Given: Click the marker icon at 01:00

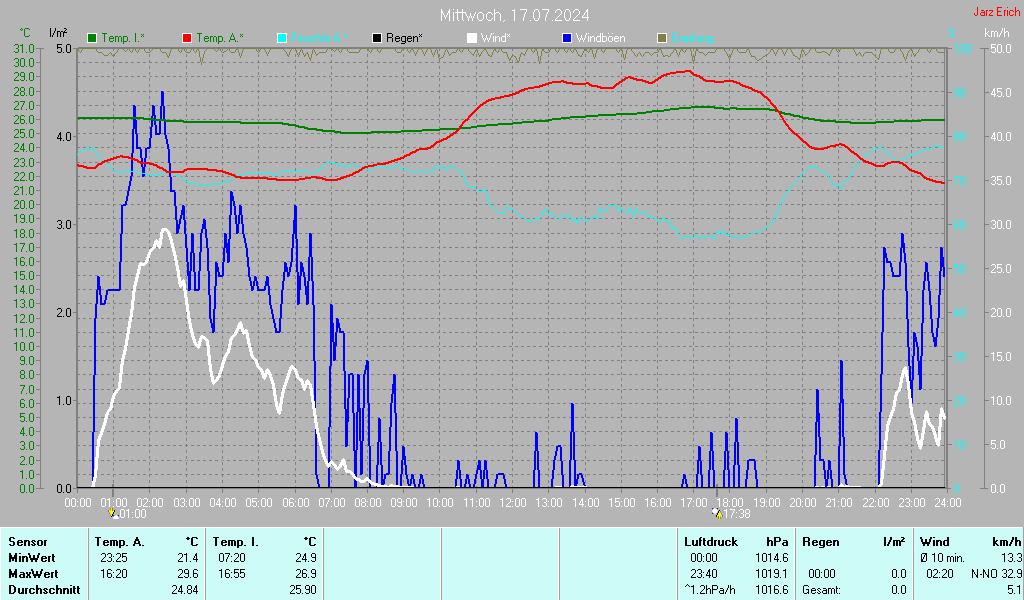Looking at the screenshot, I should [113, 513].
